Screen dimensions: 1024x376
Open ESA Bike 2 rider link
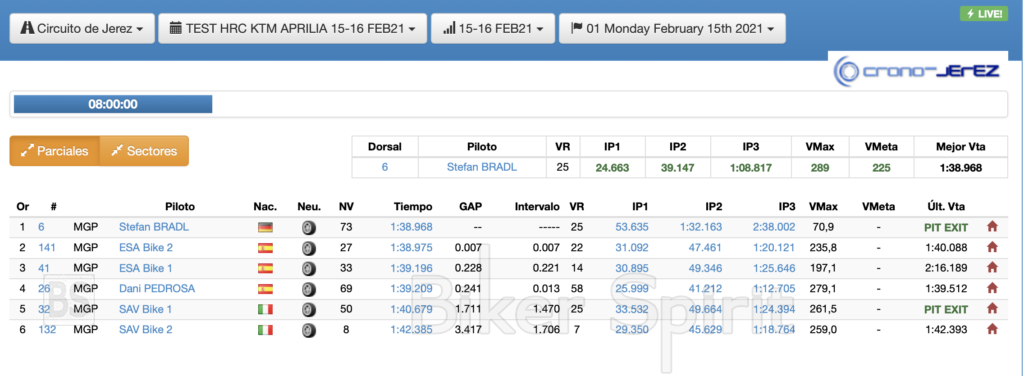[146, 247]
